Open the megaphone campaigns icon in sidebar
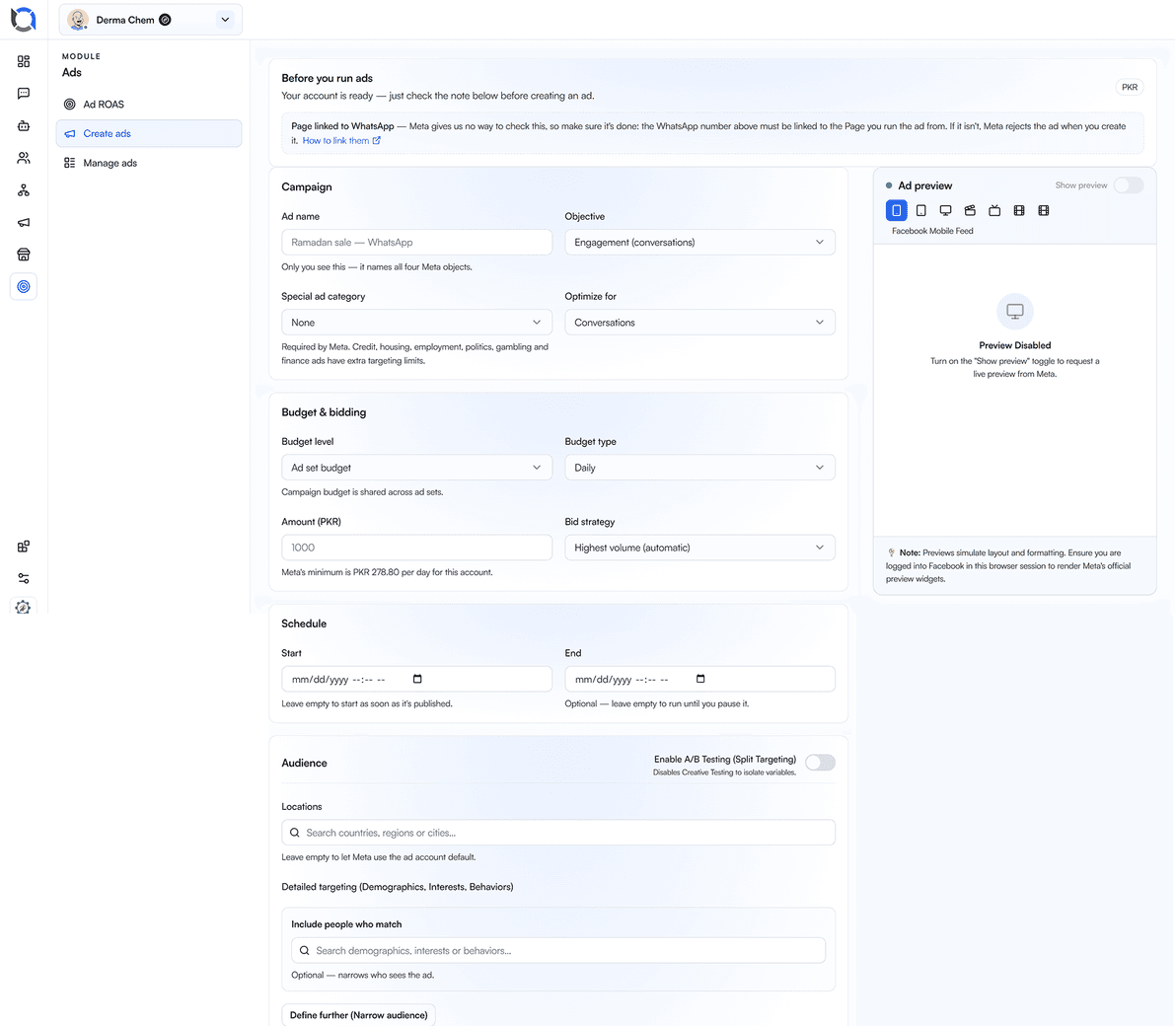Screen dimensions: 1176x1026 tap(24, 223)
